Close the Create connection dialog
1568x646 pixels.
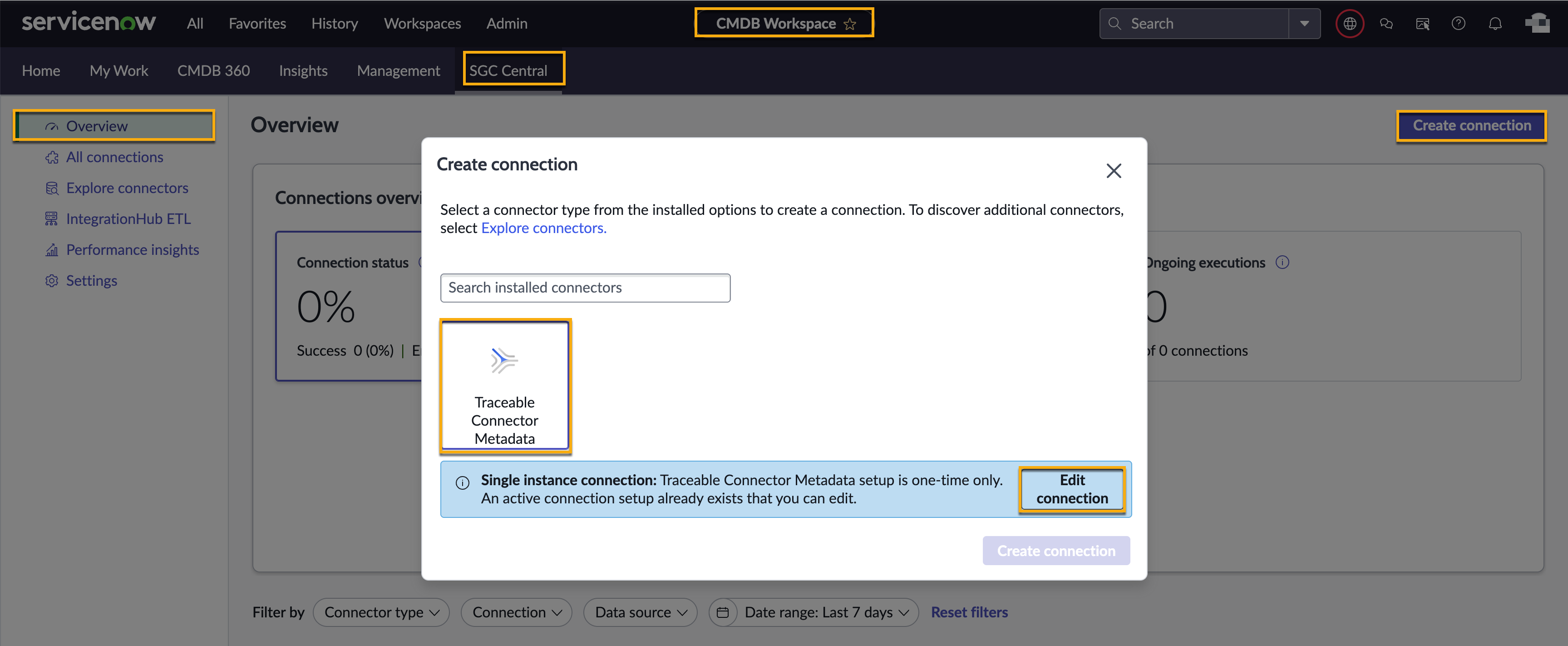[x=1113, y=170]
